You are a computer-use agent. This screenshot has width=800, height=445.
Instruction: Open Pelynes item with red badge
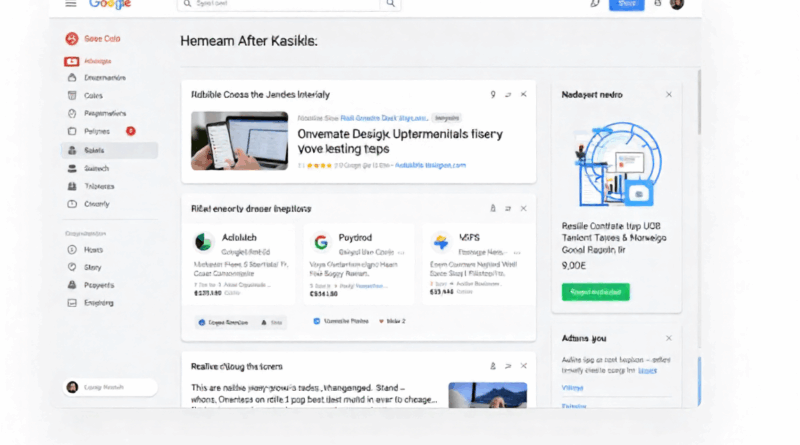pos(100,131)
